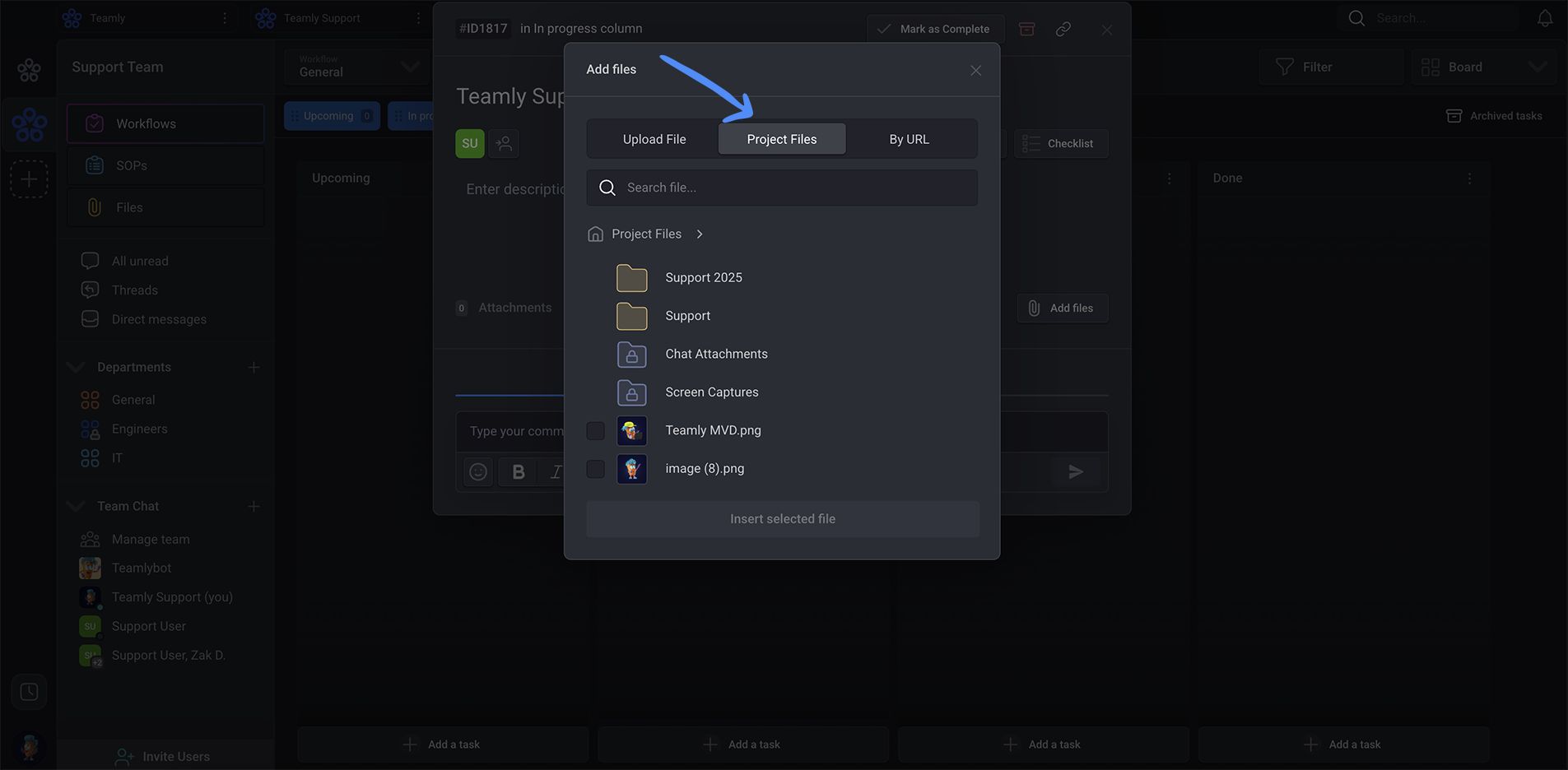This screenshot has height=770, width=1568.
Task: Open the Files sidebar item
Action: (x=165, y=207)
